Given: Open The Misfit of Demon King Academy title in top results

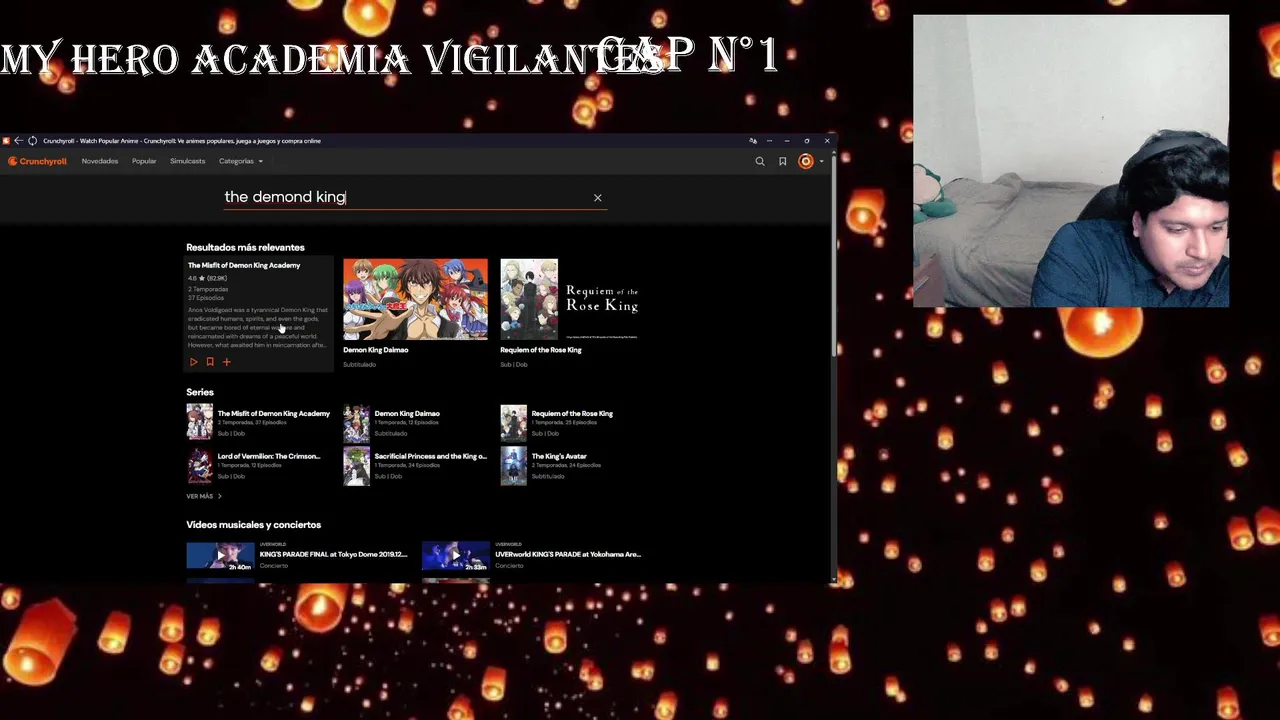Looking at the screenshot, I should pyautogui.click(x=244, y=265).
